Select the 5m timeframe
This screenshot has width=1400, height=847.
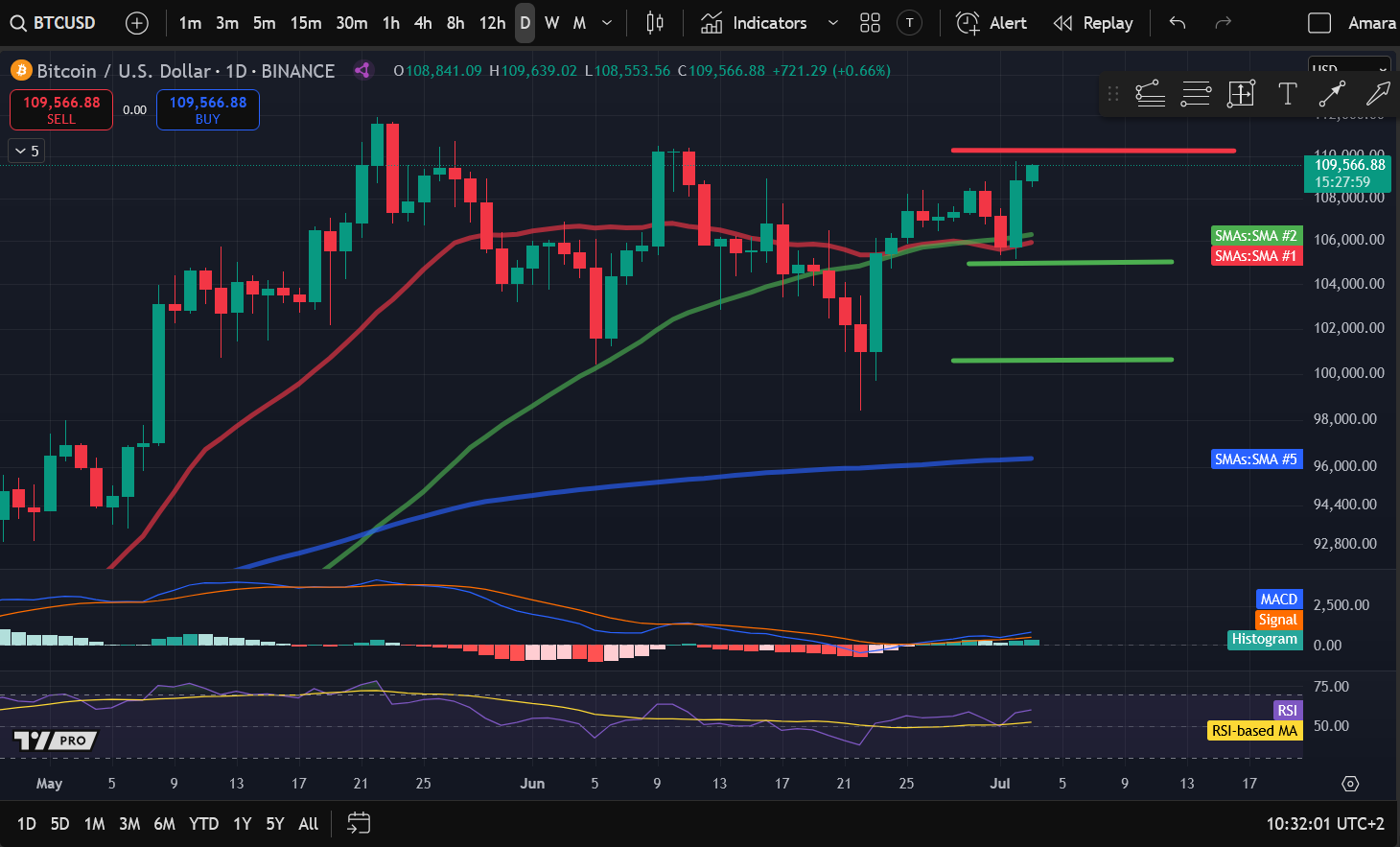(265, 23)
